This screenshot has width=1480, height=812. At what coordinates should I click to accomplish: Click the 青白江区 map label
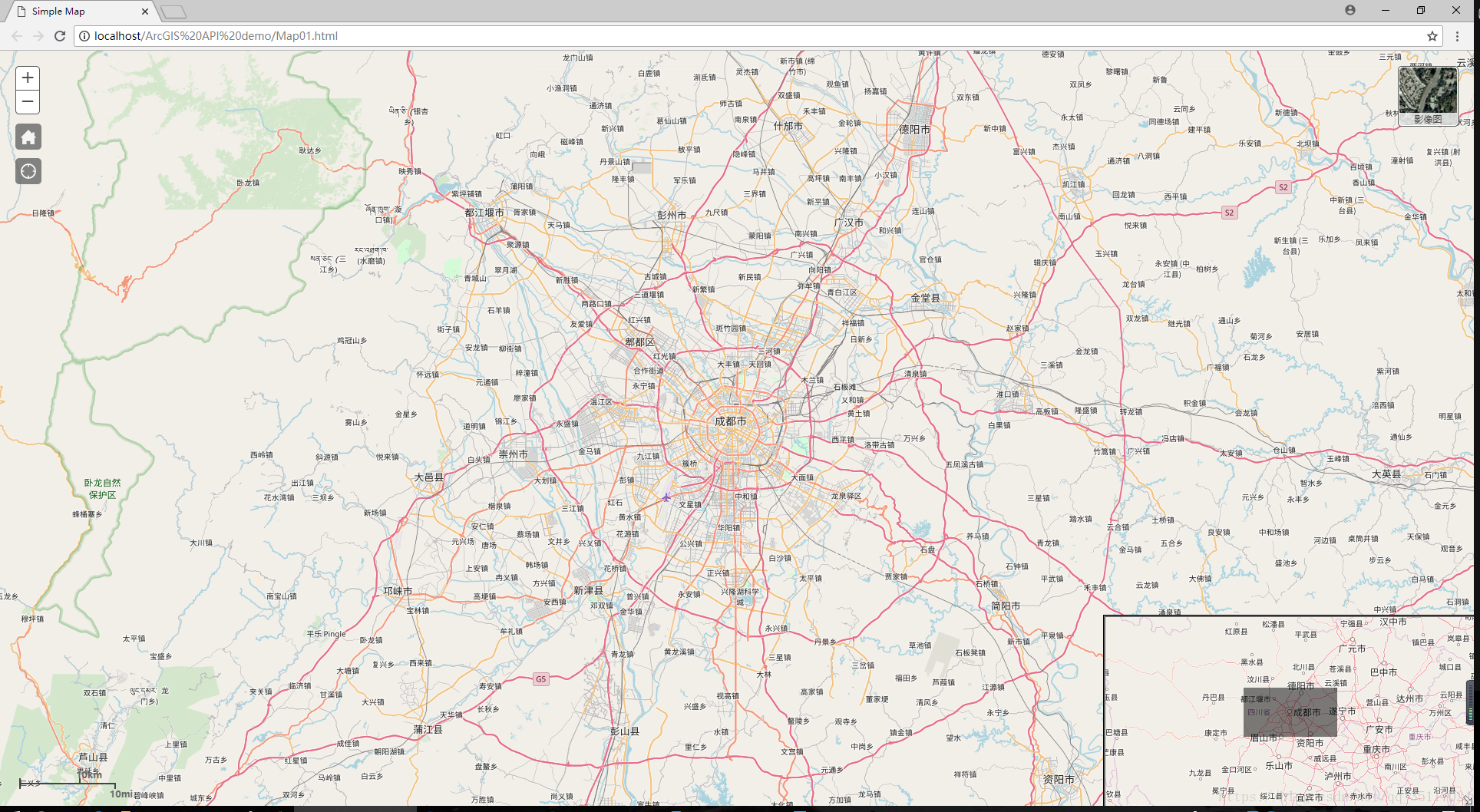click(x=842, y=292)
